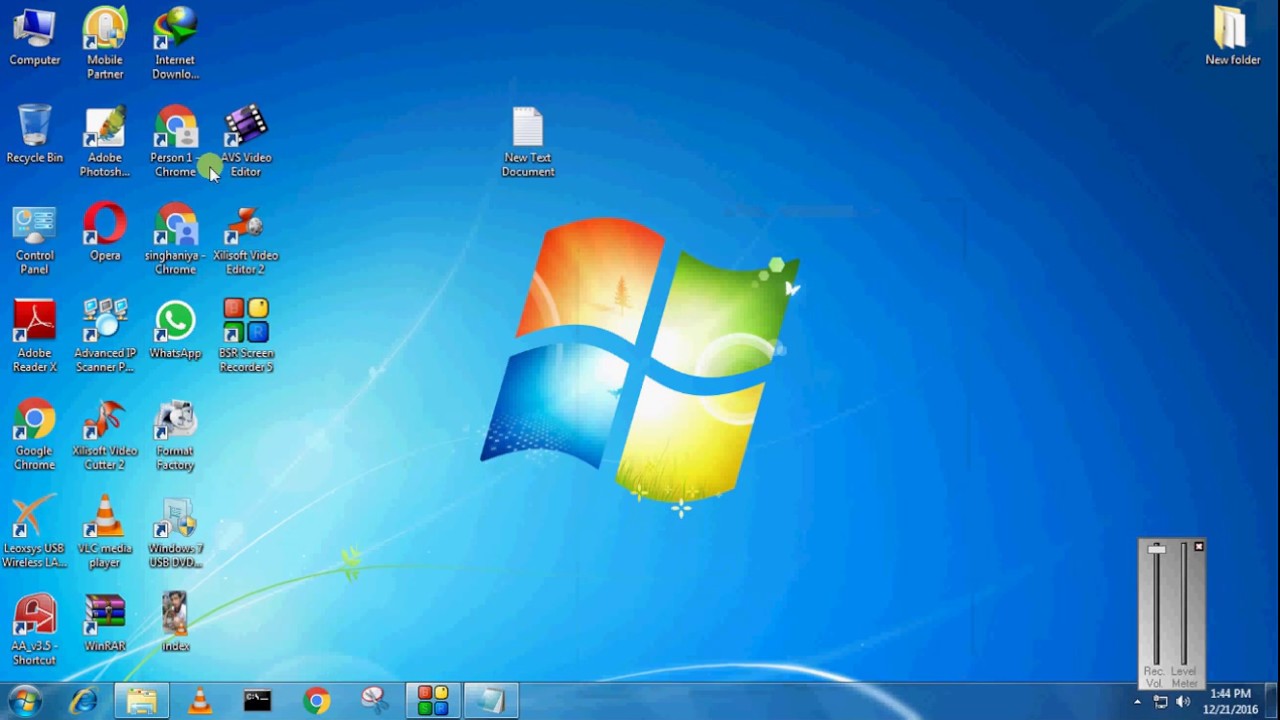Select the Adobe Reader X shortcut
Image resolution: width=1280 pixels, height=720 pixels.
pos(34,337)
